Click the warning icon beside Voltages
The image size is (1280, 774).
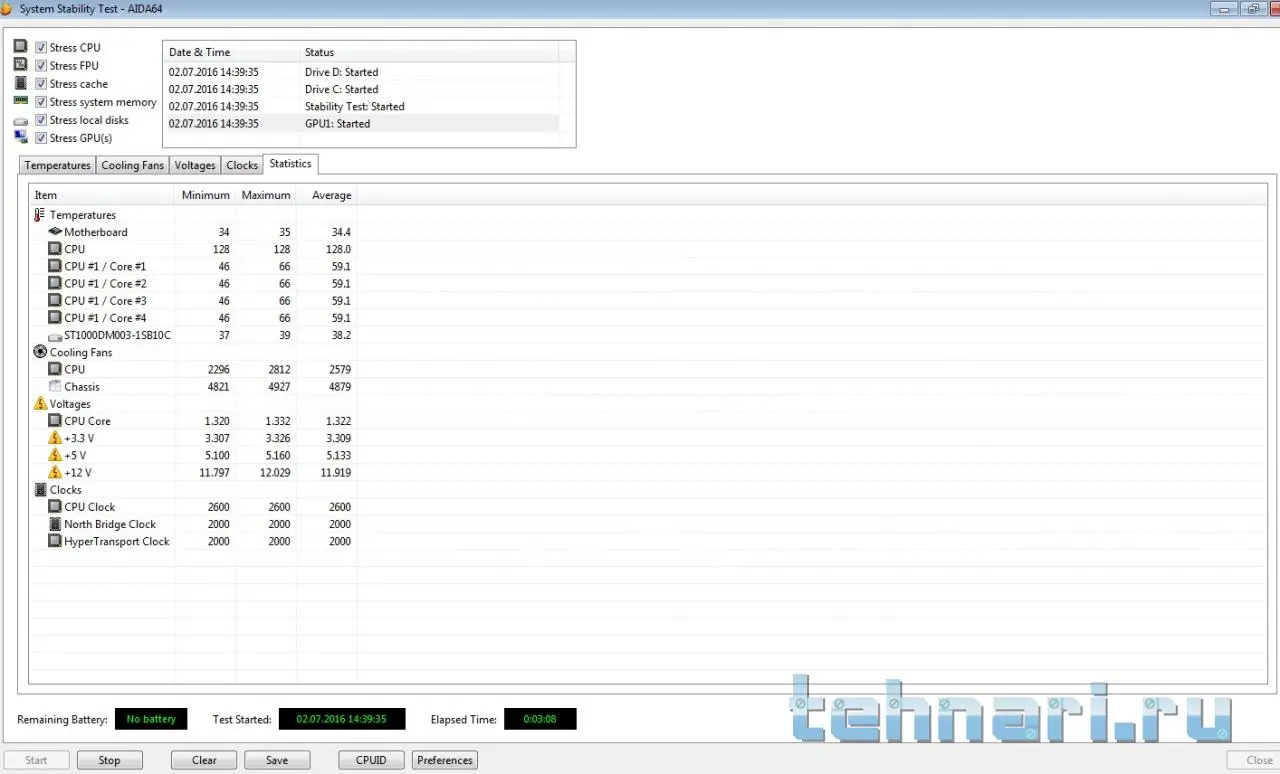point(40,403)
